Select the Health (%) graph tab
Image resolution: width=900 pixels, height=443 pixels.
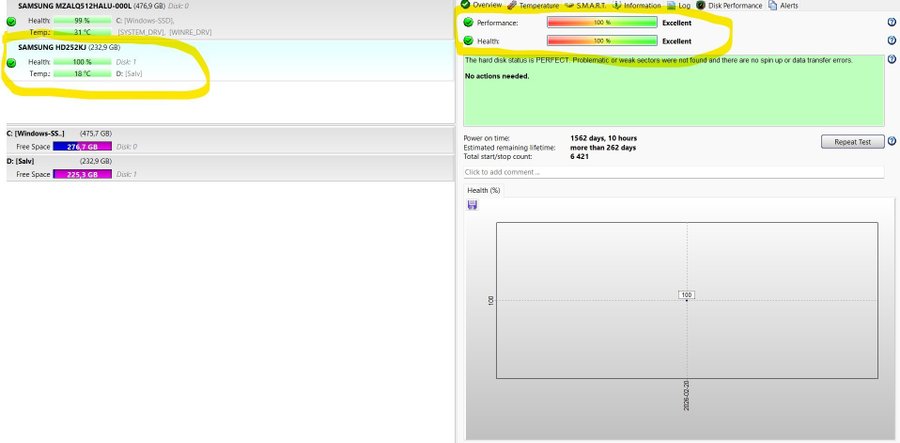pyautogui.click(x=484, y=190)
